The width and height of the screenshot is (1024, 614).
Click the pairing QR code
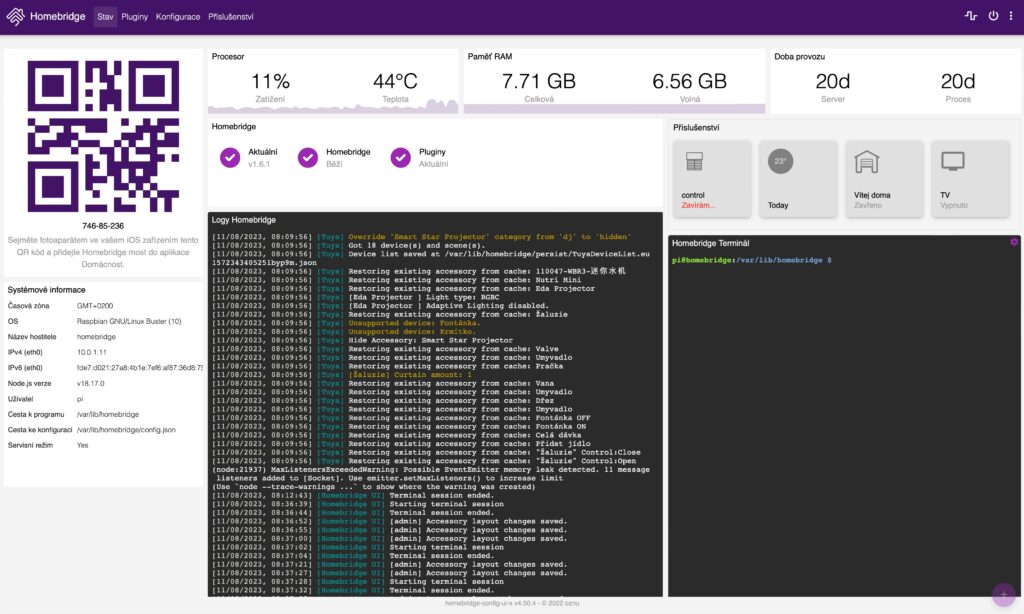point(103,137)
